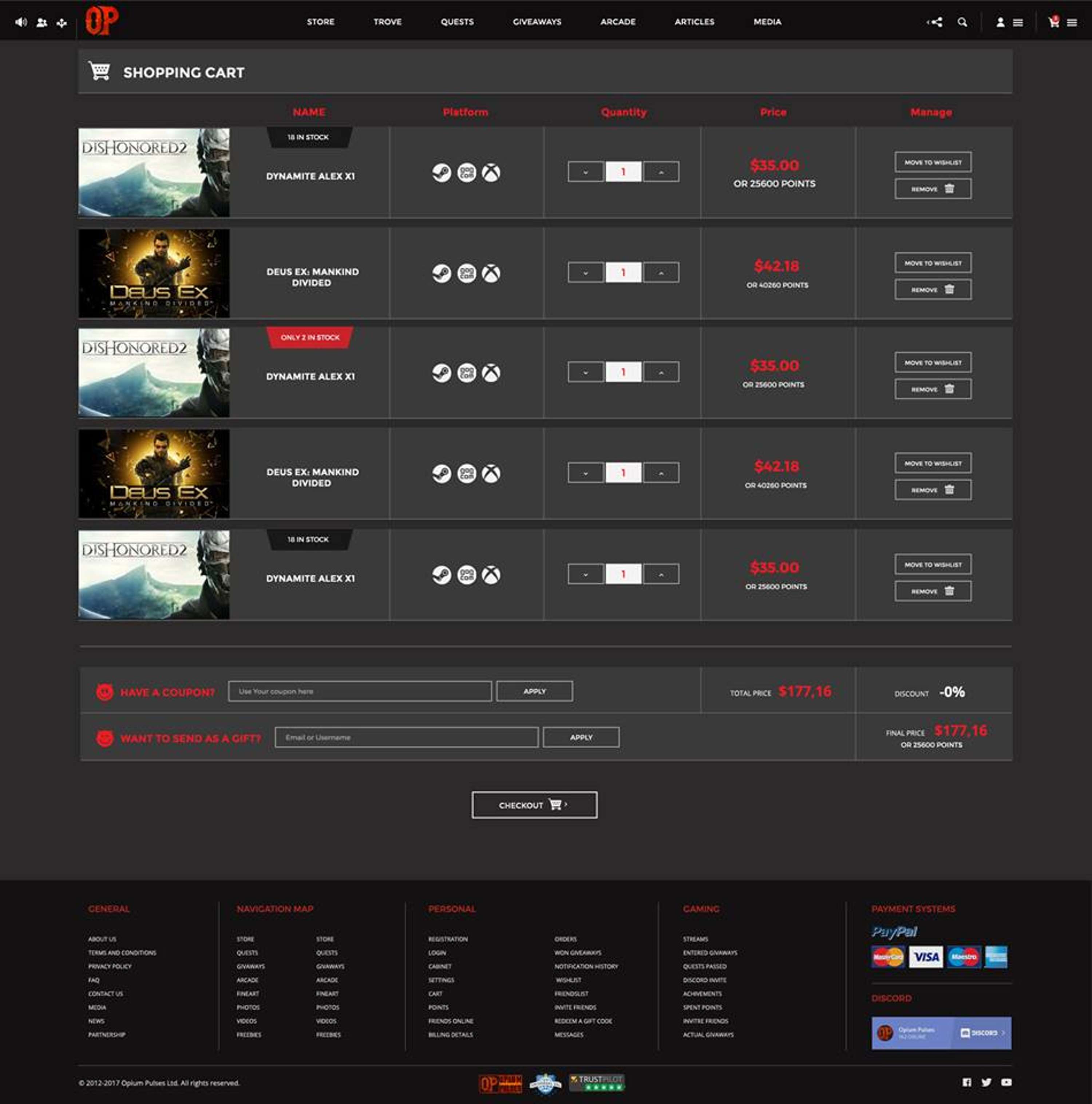Select Xbox platform in first Deus Ex row
1092x1104 pixels.
491,273
